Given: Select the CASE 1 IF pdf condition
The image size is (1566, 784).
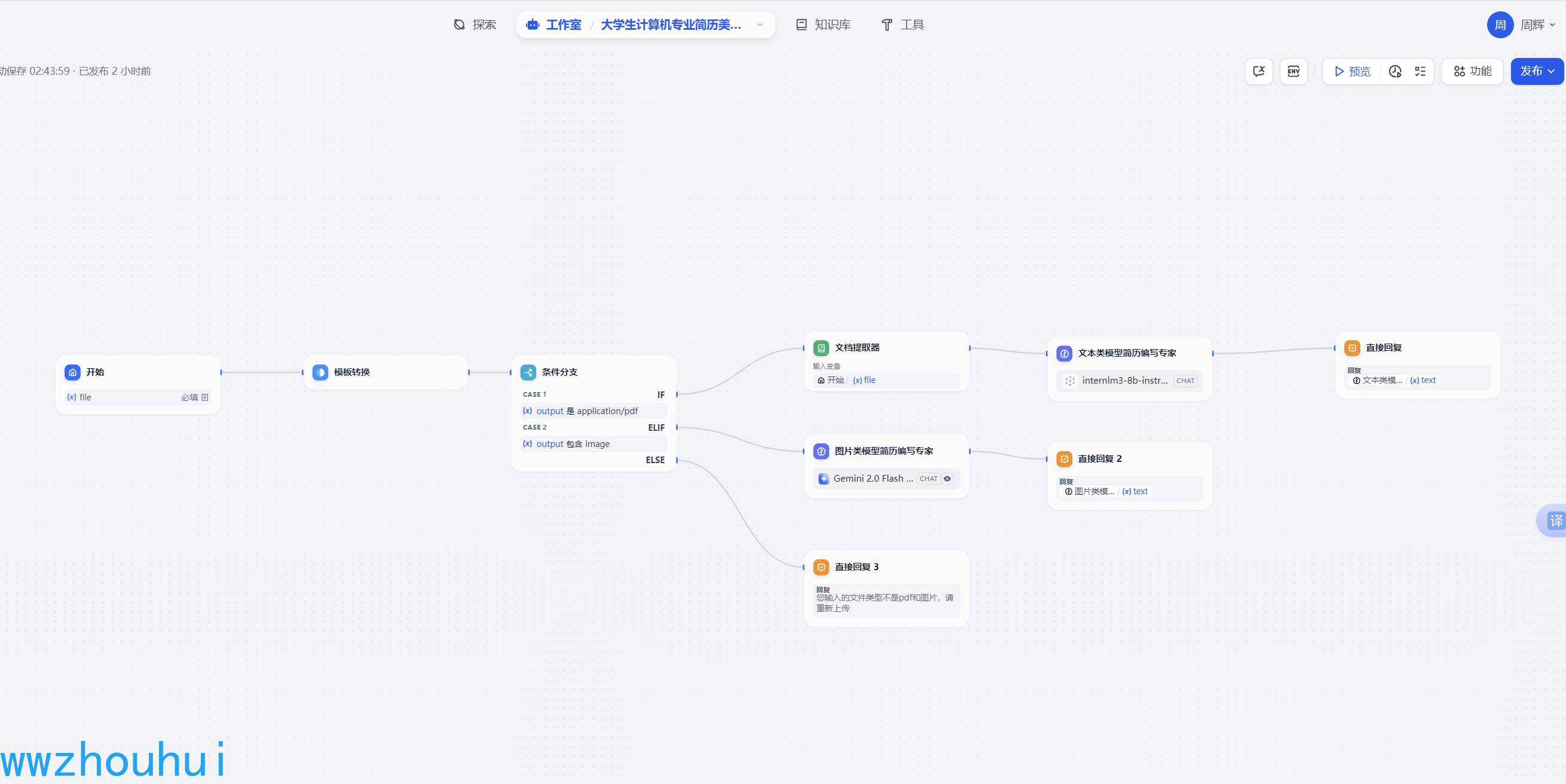Looking at the screenshot, I should [593, 411].
